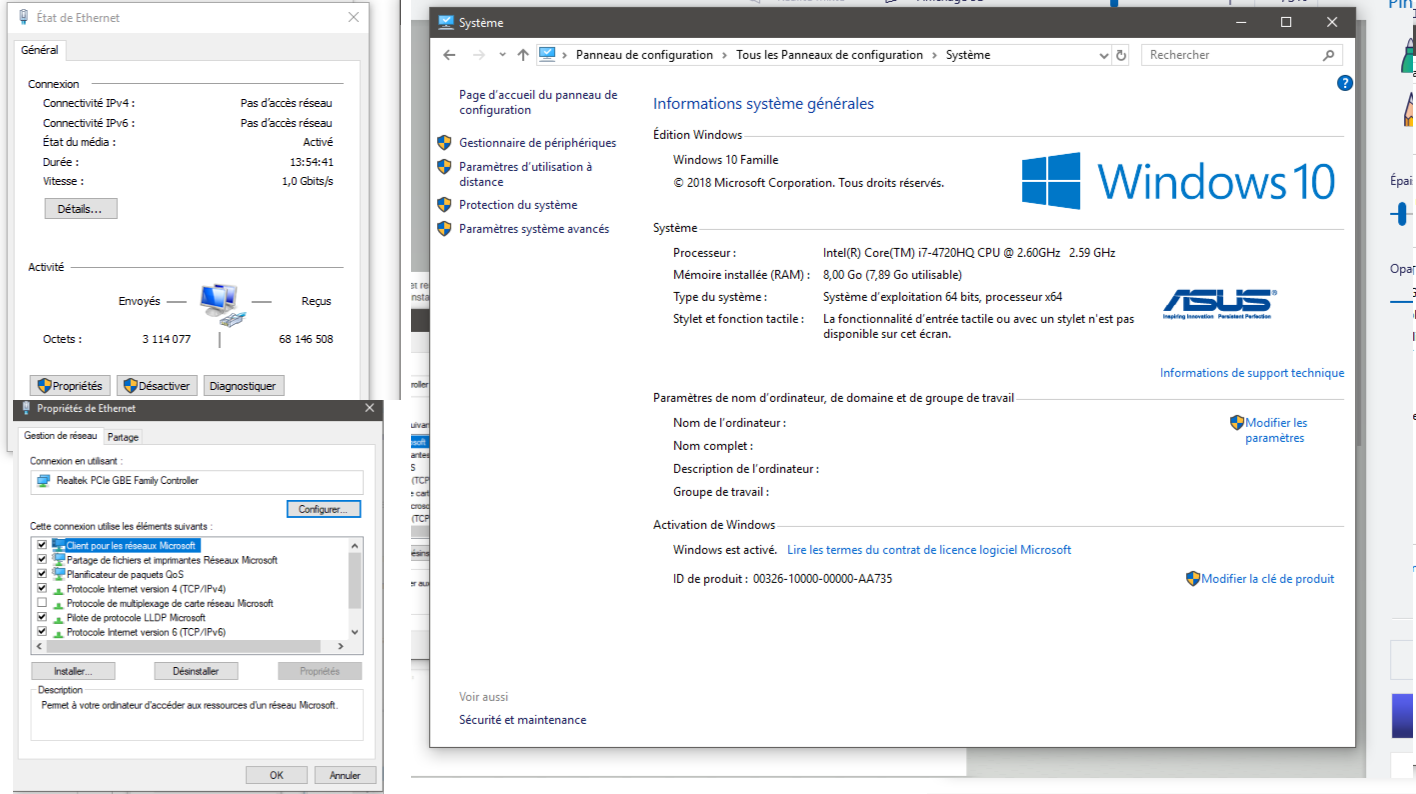1416x794 pixels.
Task: Click the Rechercher search field
Action: point(1230,55)
